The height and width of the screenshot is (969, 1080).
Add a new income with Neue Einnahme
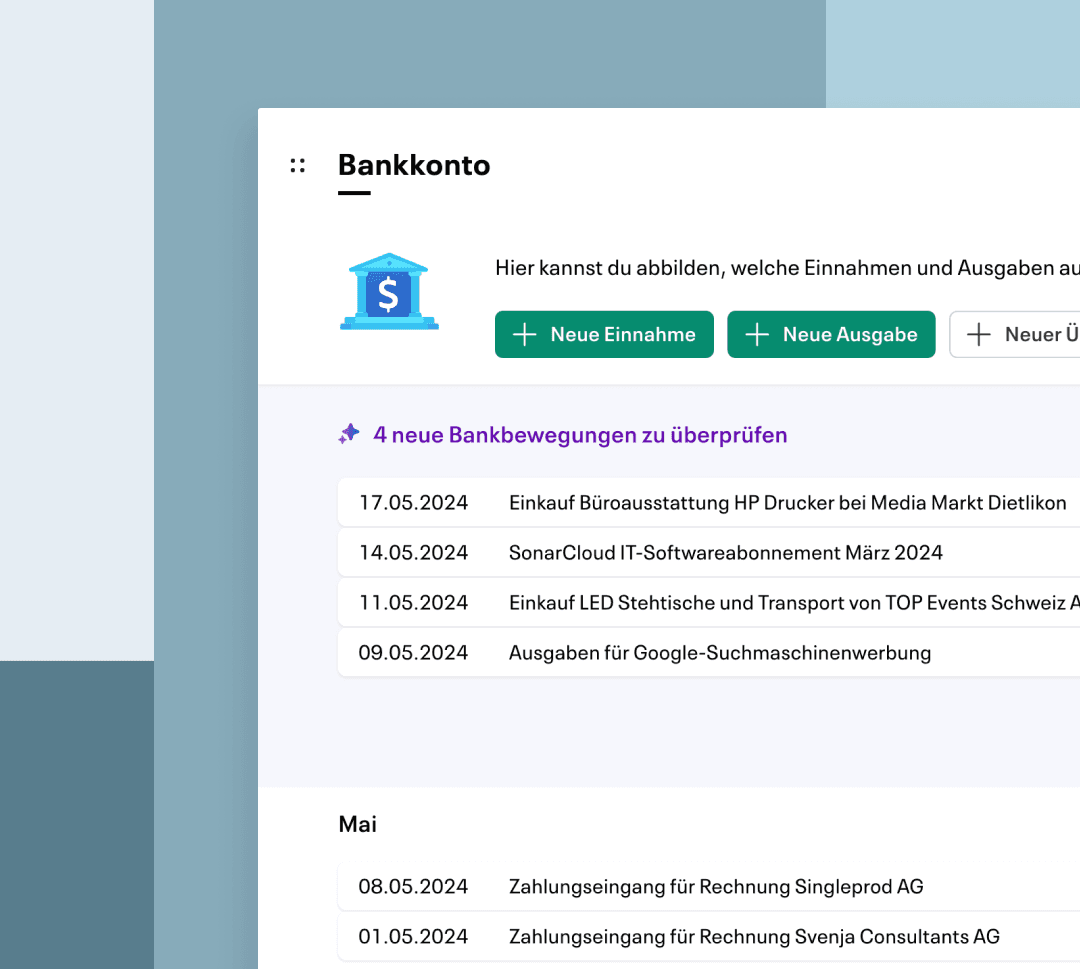click(604, 335)
